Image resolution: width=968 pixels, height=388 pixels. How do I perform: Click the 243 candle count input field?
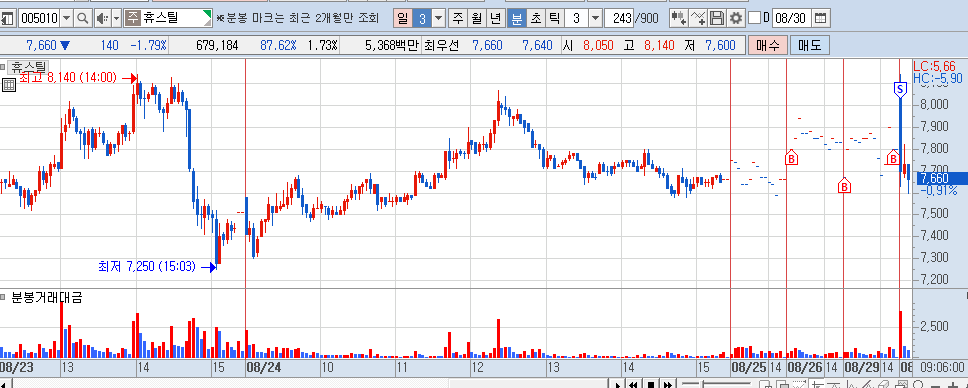click(619, 18)
